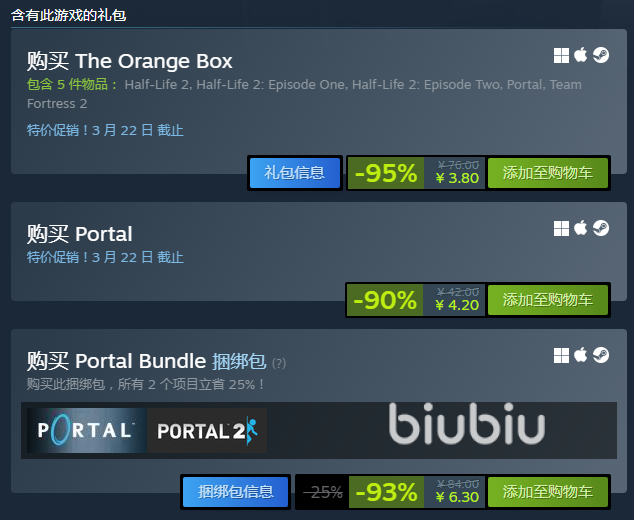Click Steam icon in Portal Bundle section
Screen dimensions: 634x520
pyautogui.click(x=601, y=355)
